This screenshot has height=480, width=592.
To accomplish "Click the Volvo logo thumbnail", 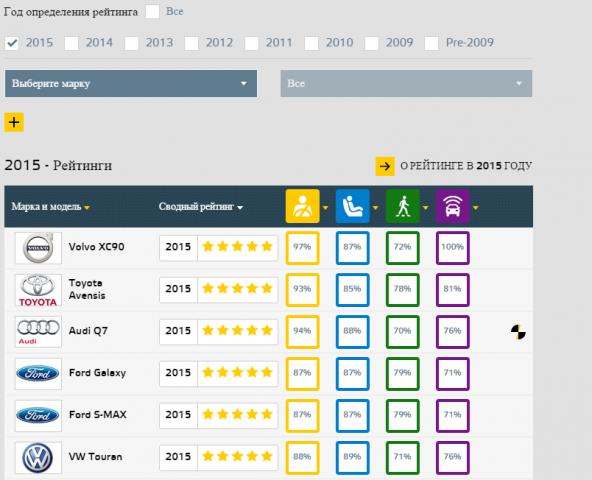I will (x=38, y=248).
